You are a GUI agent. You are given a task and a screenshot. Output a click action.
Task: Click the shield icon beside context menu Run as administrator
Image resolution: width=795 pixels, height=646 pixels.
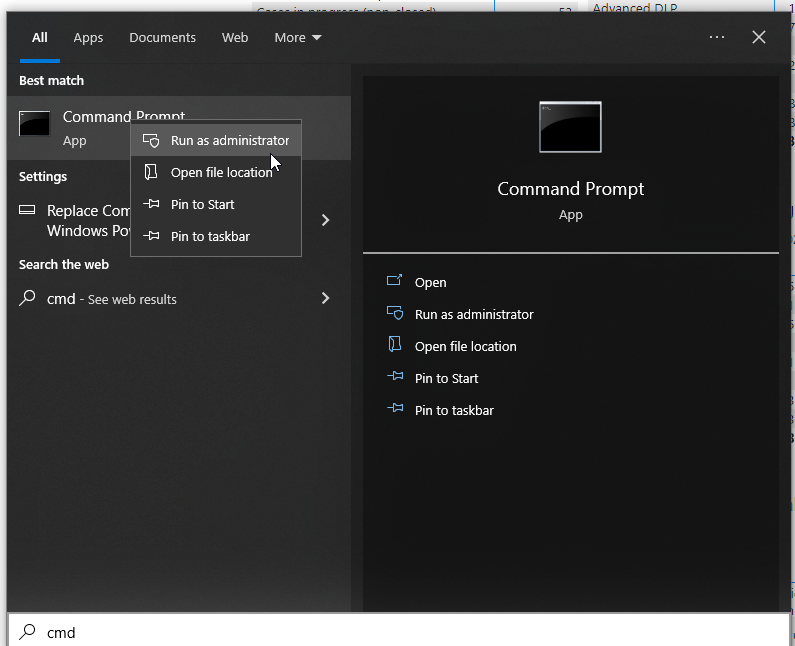pyautogui.click(x=151, y=141)
